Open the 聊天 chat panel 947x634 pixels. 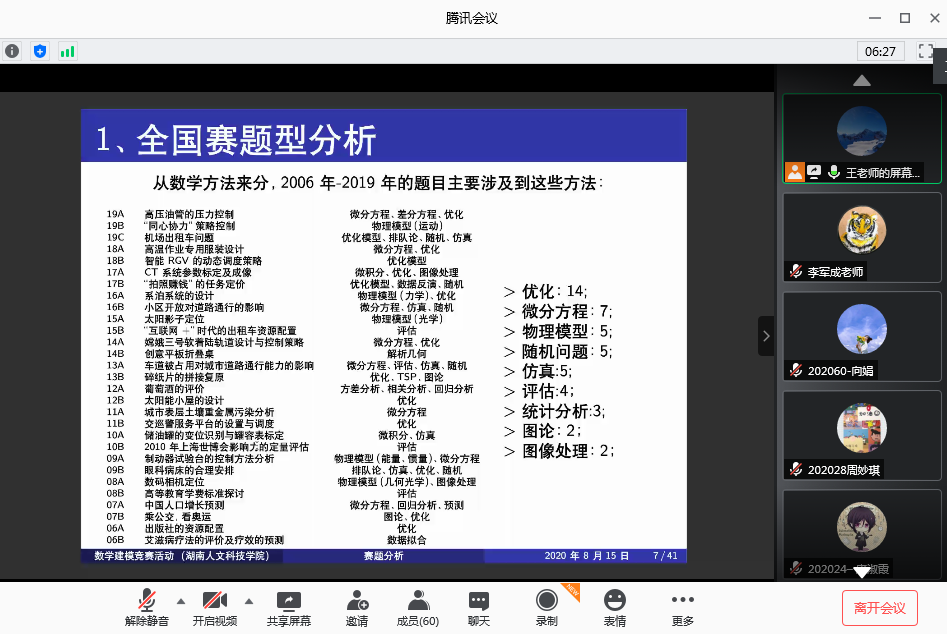click(479, 607)
